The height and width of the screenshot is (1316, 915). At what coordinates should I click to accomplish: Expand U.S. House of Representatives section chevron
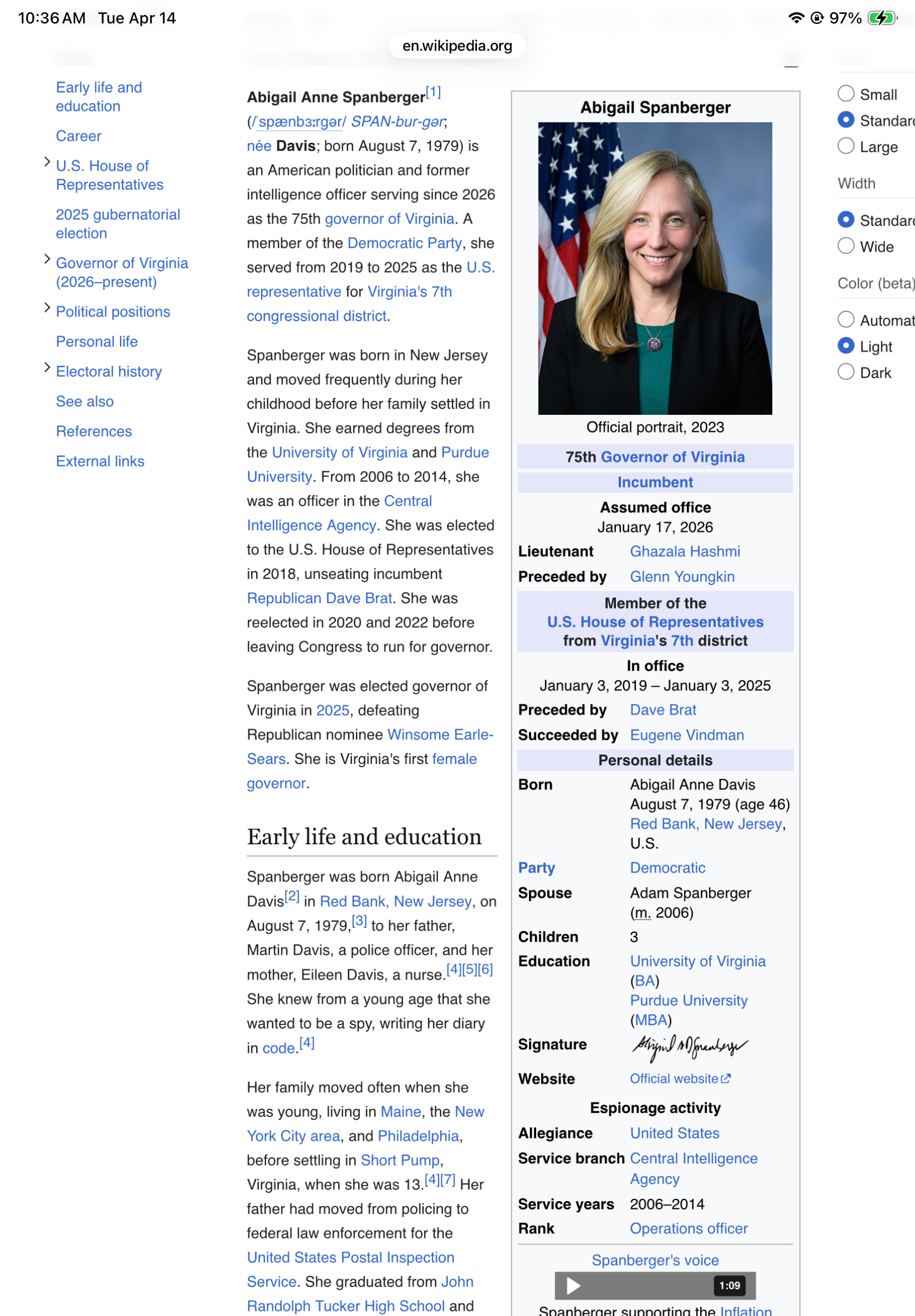pyautogui.click(x=47, y=162)
